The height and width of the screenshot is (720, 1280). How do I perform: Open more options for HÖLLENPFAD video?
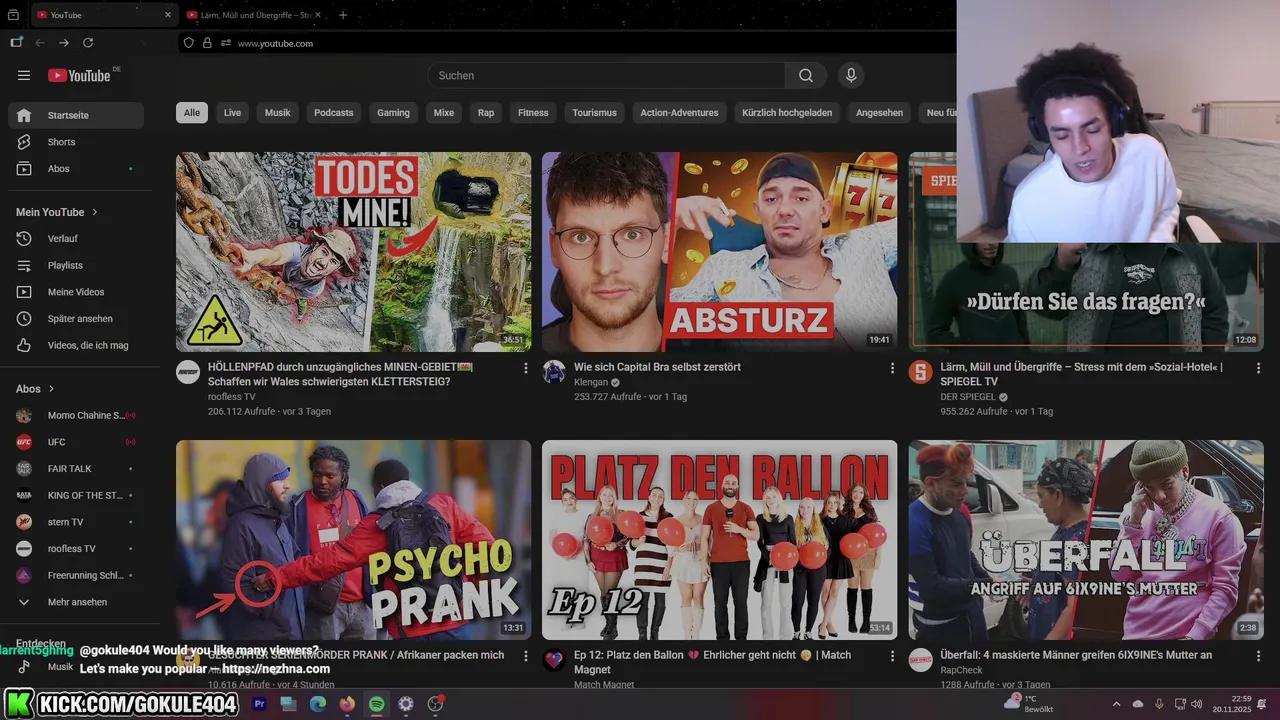tap(526, 369)
